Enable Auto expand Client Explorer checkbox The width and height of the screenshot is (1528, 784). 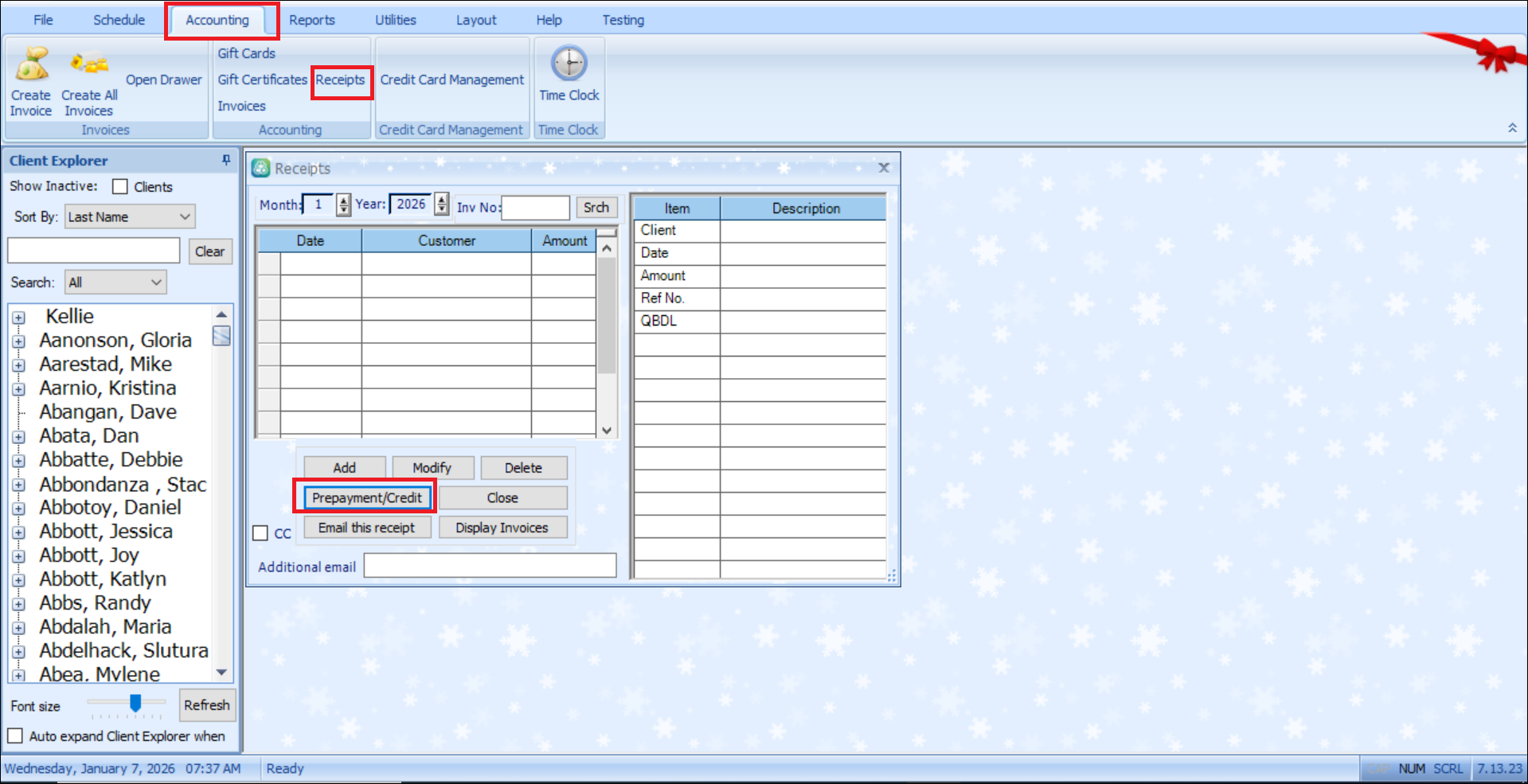(15, 736)
